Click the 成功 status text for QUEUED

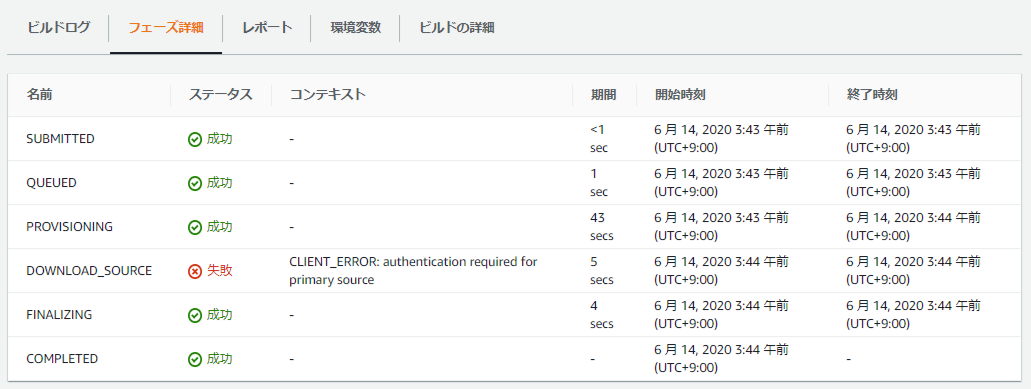point(220,183)
